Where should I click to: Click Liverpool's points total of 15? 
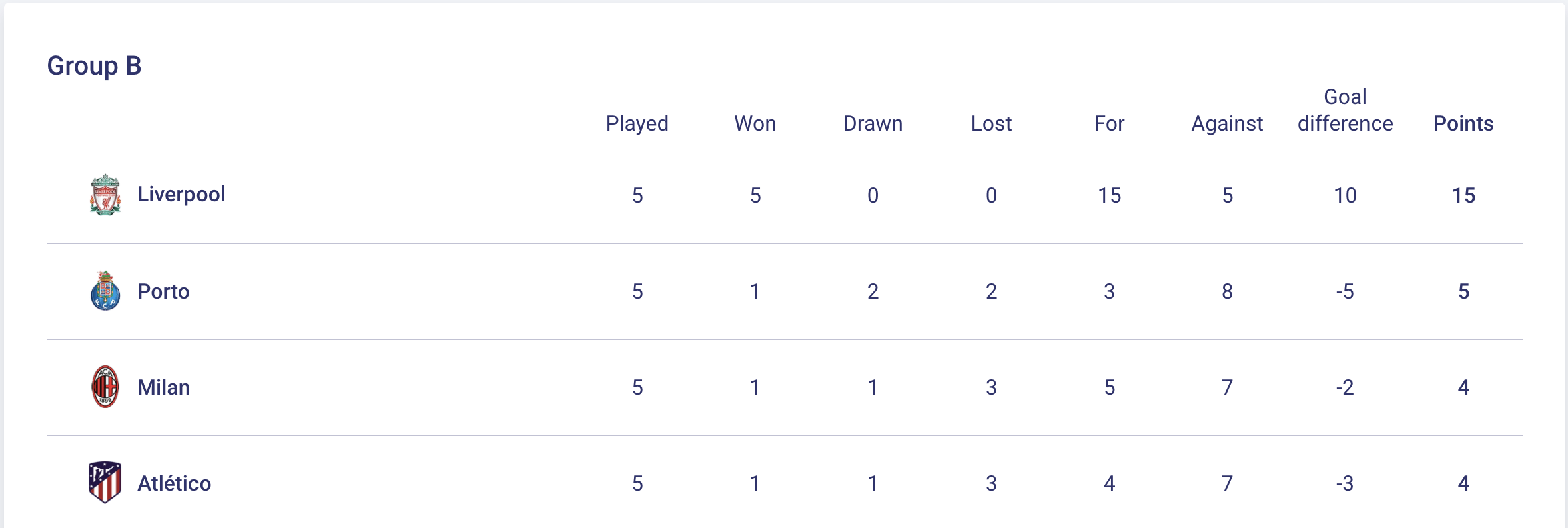click(x=1463, y=195)
